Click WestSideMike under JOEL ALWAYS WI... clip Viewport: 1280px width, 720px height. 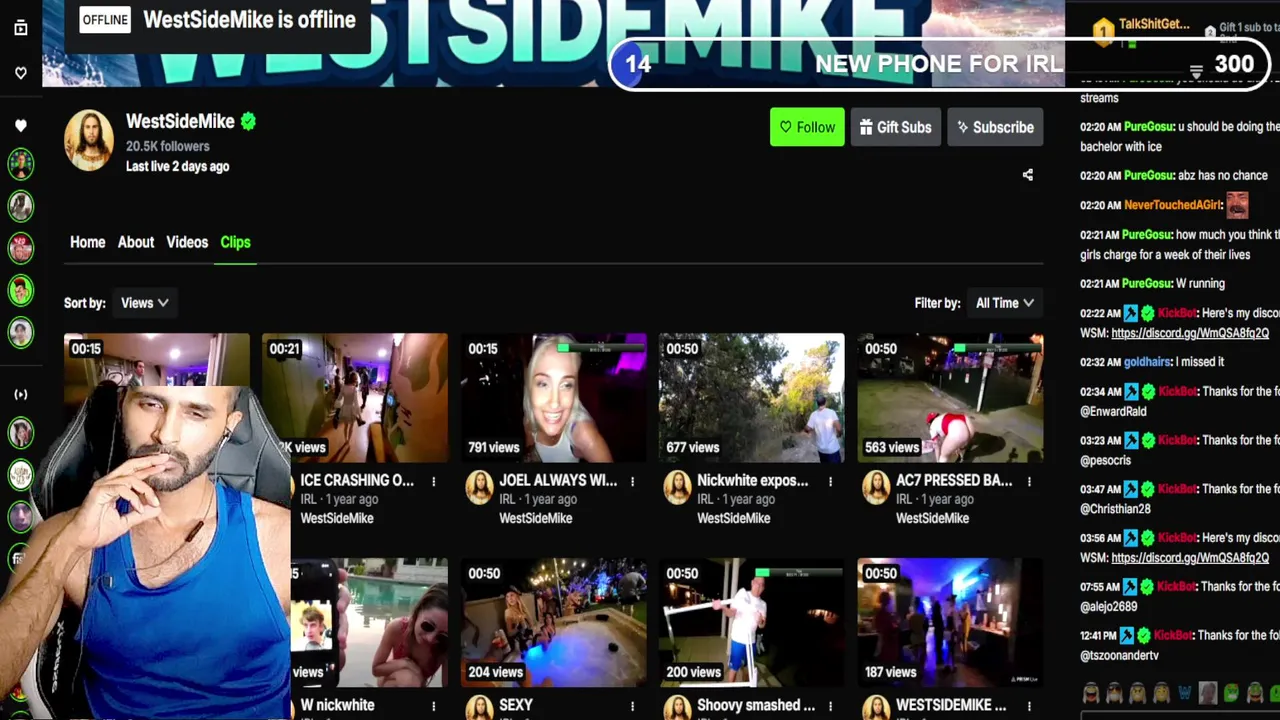[536, 518]
